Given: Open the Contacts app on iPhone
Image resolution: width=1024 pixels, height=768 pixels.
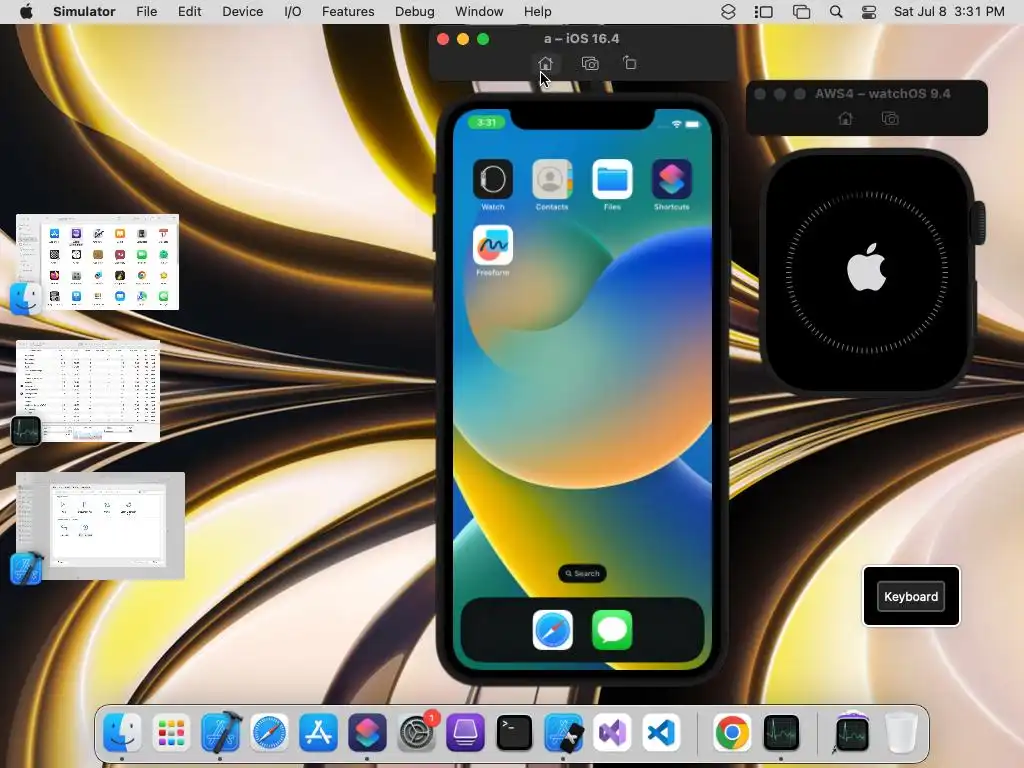Looking at the screenshot, I should point(552,179).
